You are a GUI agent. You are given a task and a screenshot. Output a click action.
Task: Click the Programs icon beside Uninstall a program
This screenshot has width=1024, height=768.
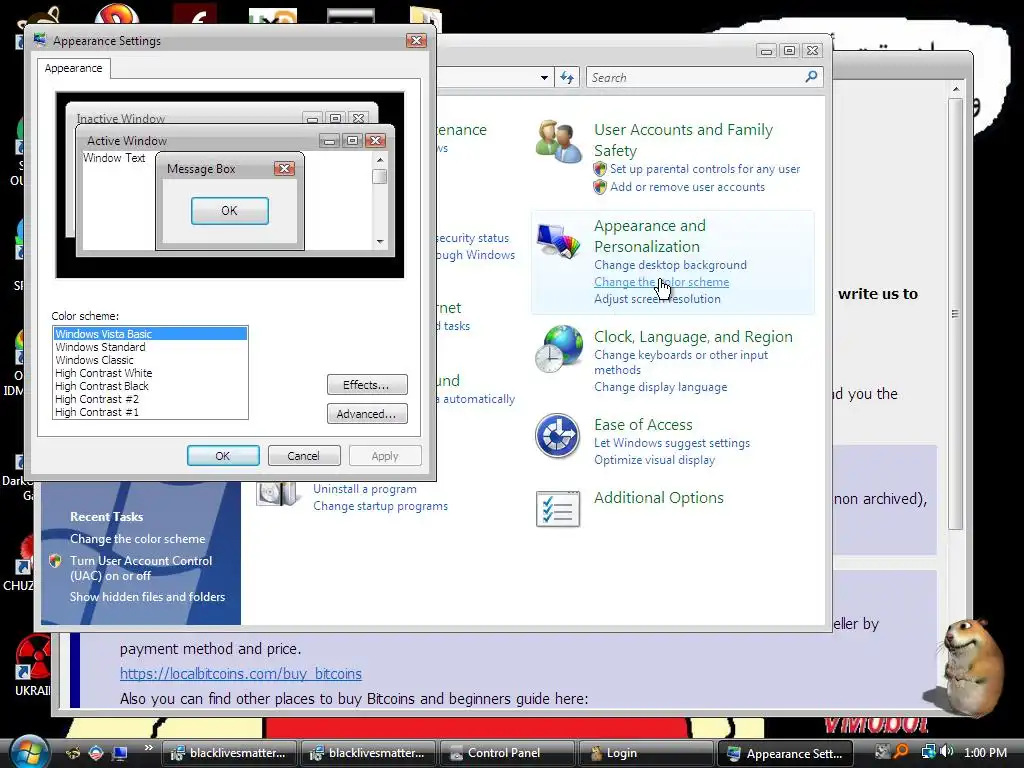click(x=278, y=494)
